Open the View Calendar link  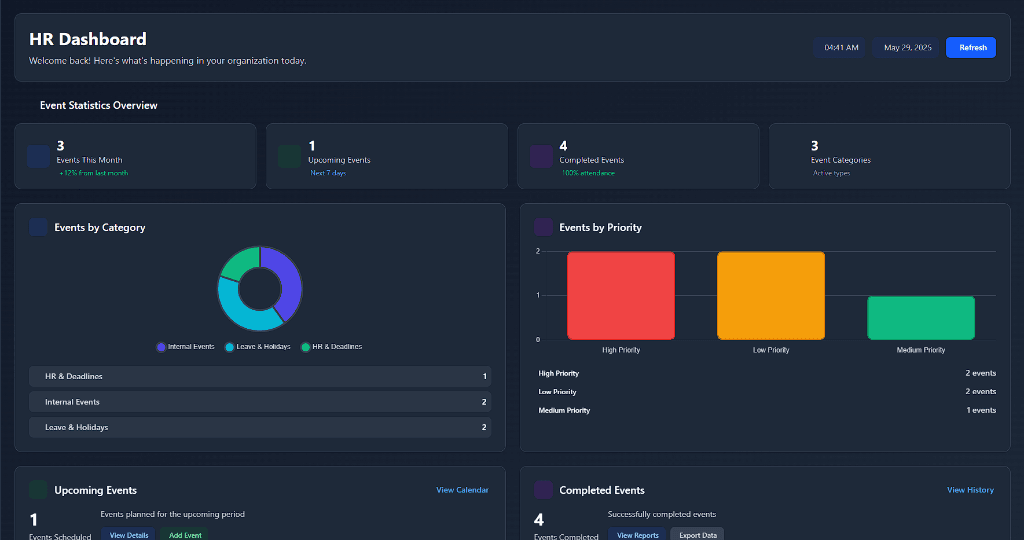point(462,490)
